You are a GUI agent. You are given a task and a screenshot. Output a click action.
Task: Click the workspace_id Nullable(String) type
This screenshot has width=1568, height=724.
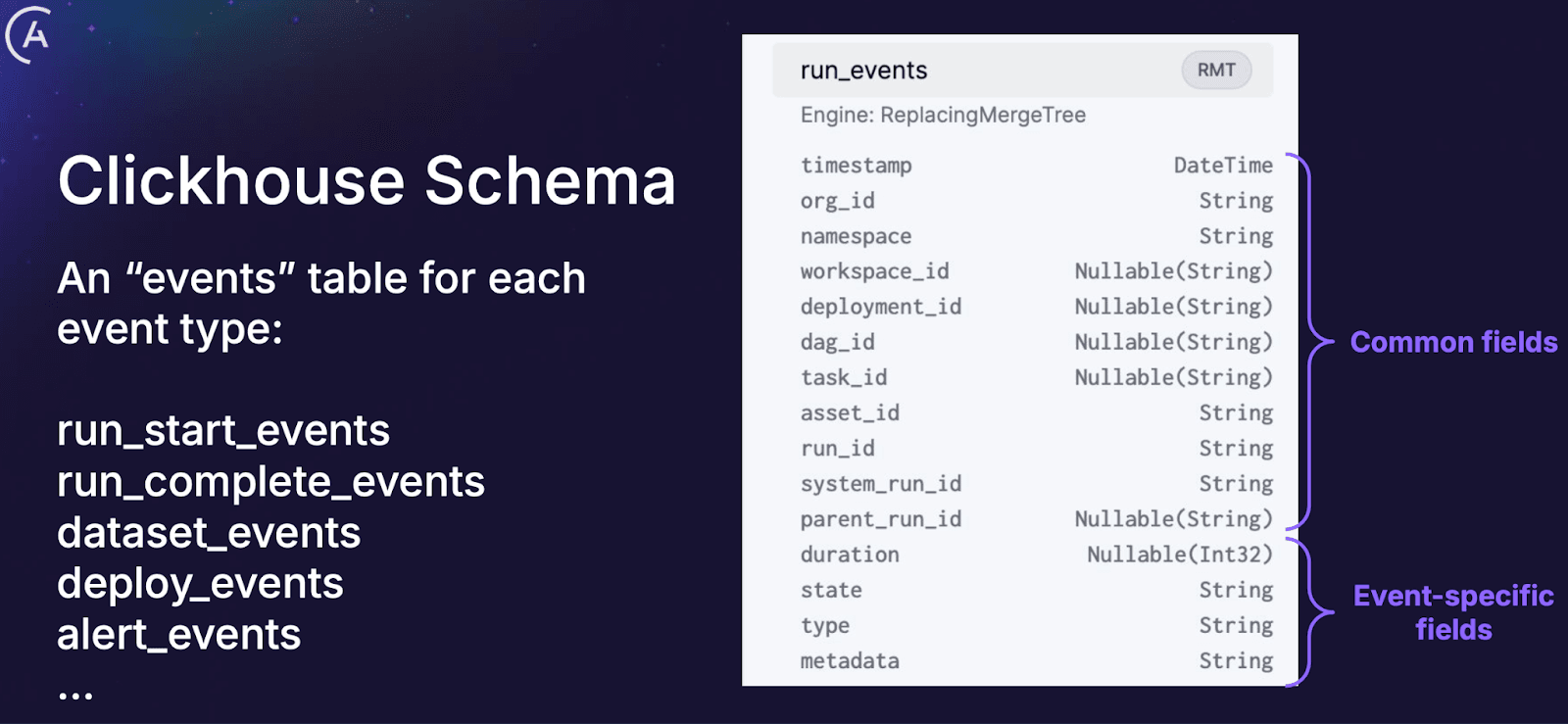pos(1173,271)
